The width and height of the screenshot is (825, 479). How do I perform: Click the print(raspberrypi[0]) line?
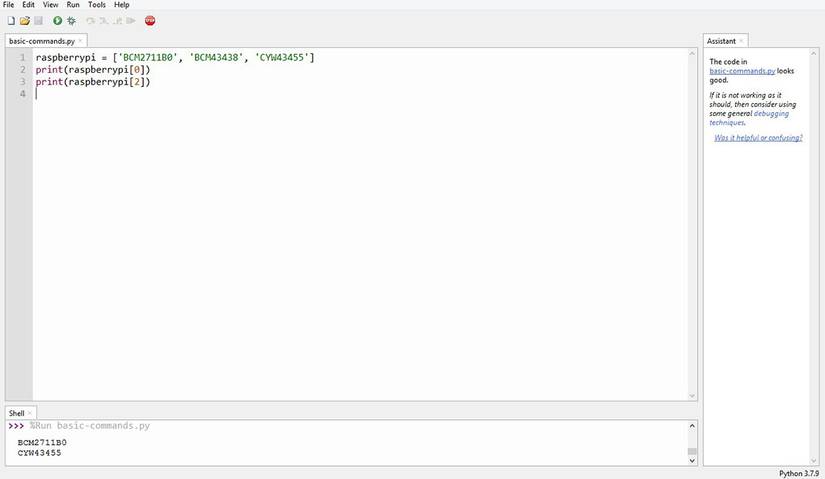[x=93, y=69]
